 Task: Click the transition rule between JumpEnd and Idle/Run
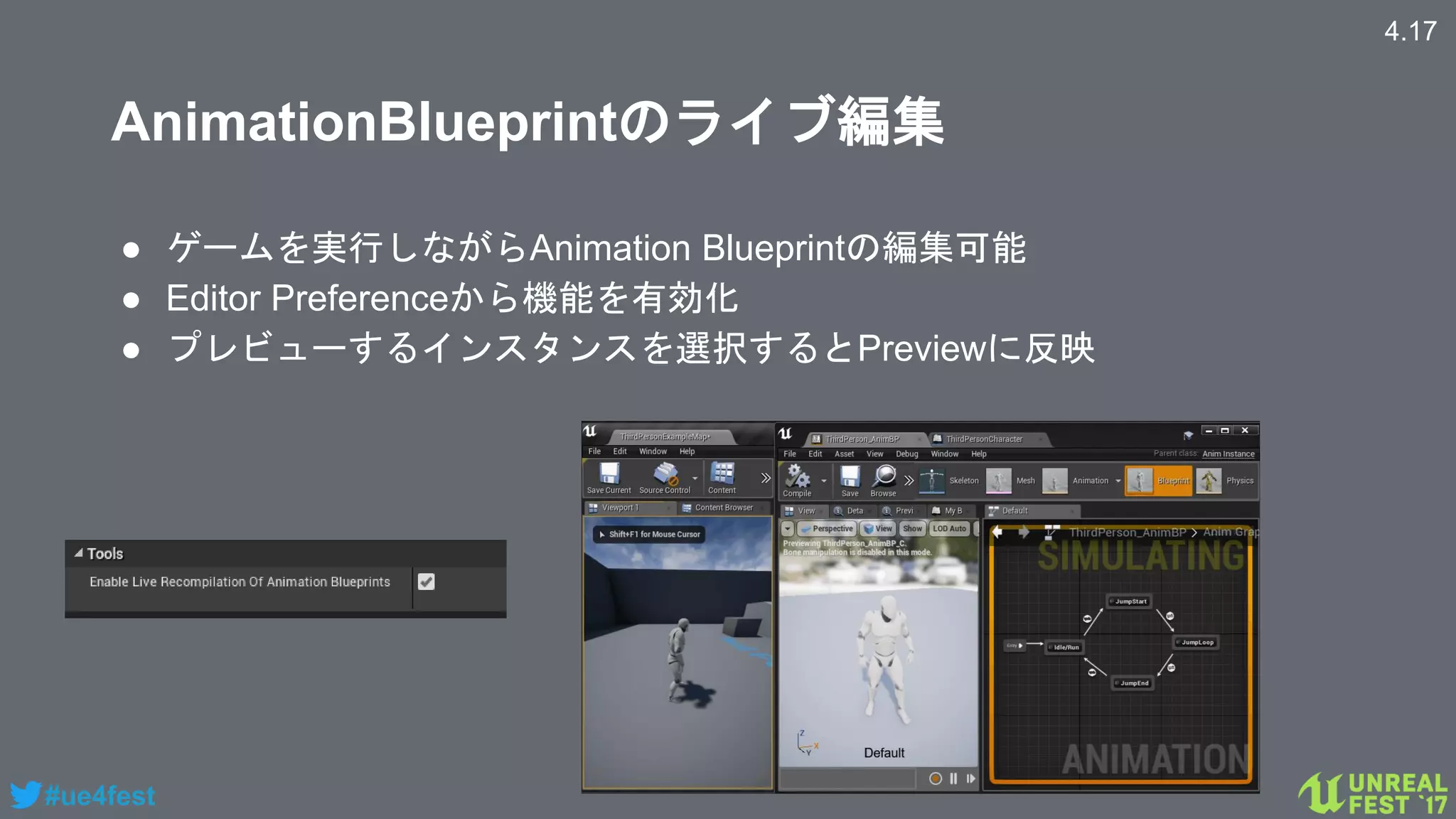click(x=1092, y=672)
